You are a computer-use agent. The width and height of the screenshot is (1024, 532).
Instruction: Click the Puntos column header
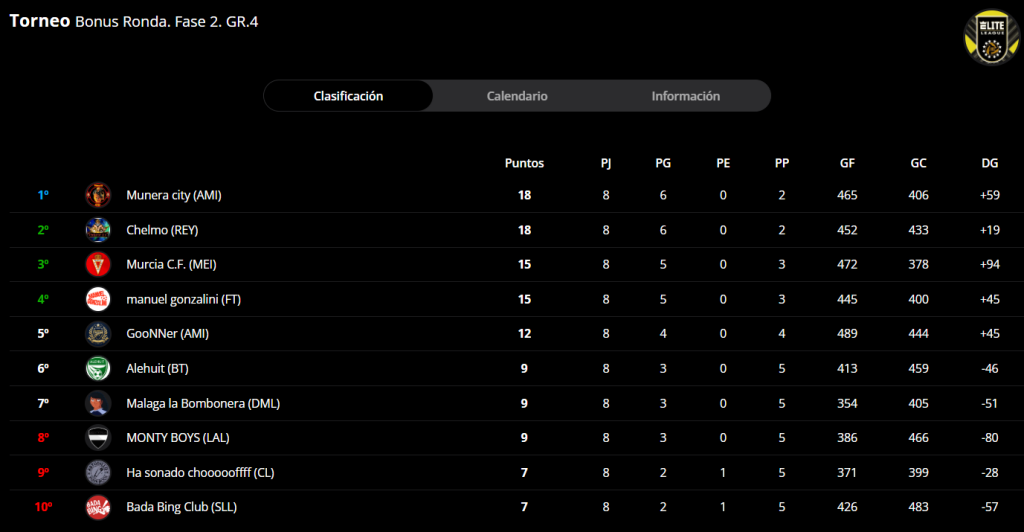524,162
